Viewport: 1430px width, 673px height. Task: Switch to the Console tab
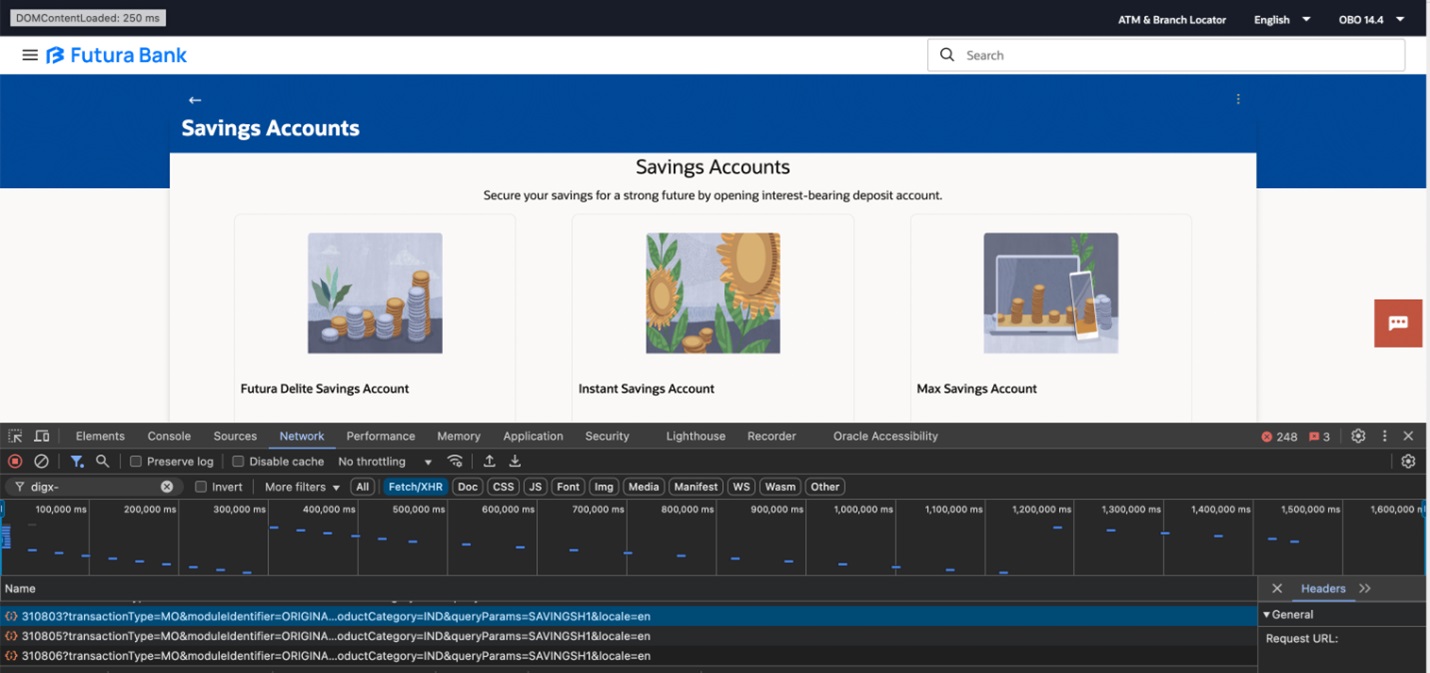169,437
